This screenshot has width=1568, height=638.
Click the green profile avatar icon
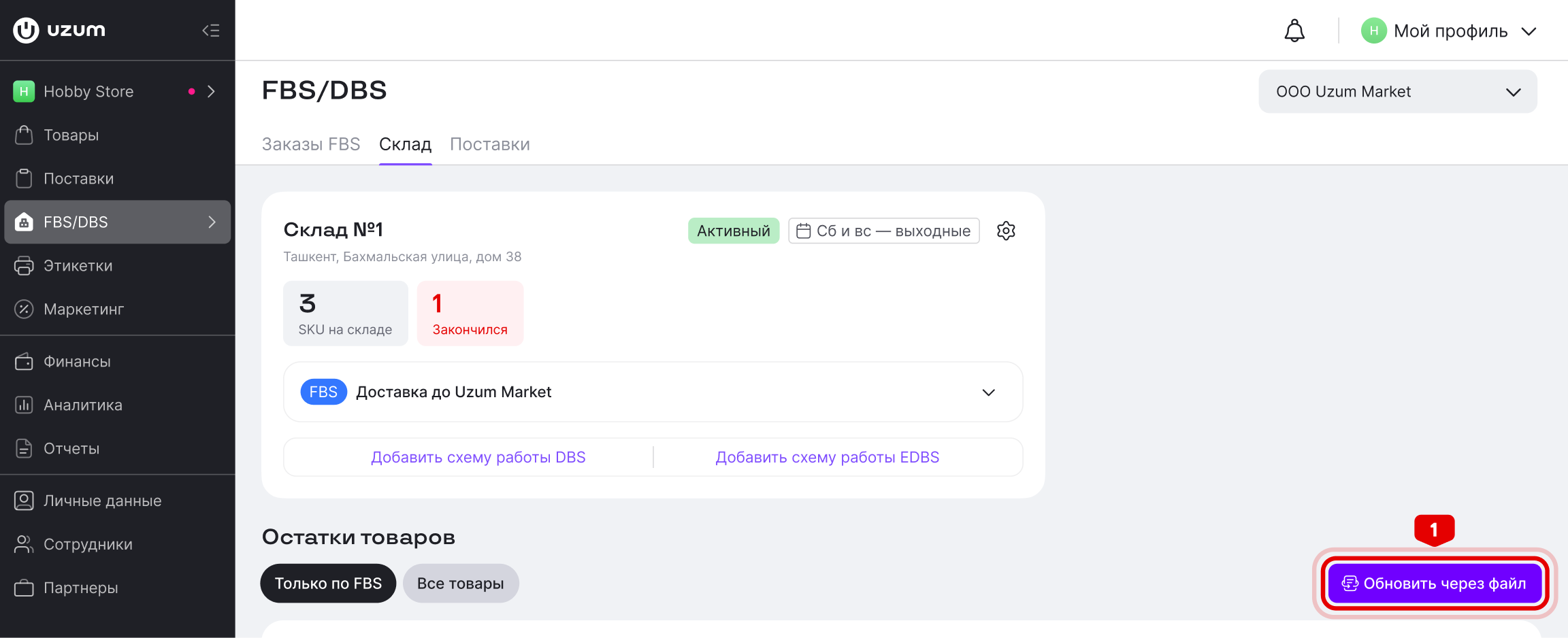[1373, 31]
